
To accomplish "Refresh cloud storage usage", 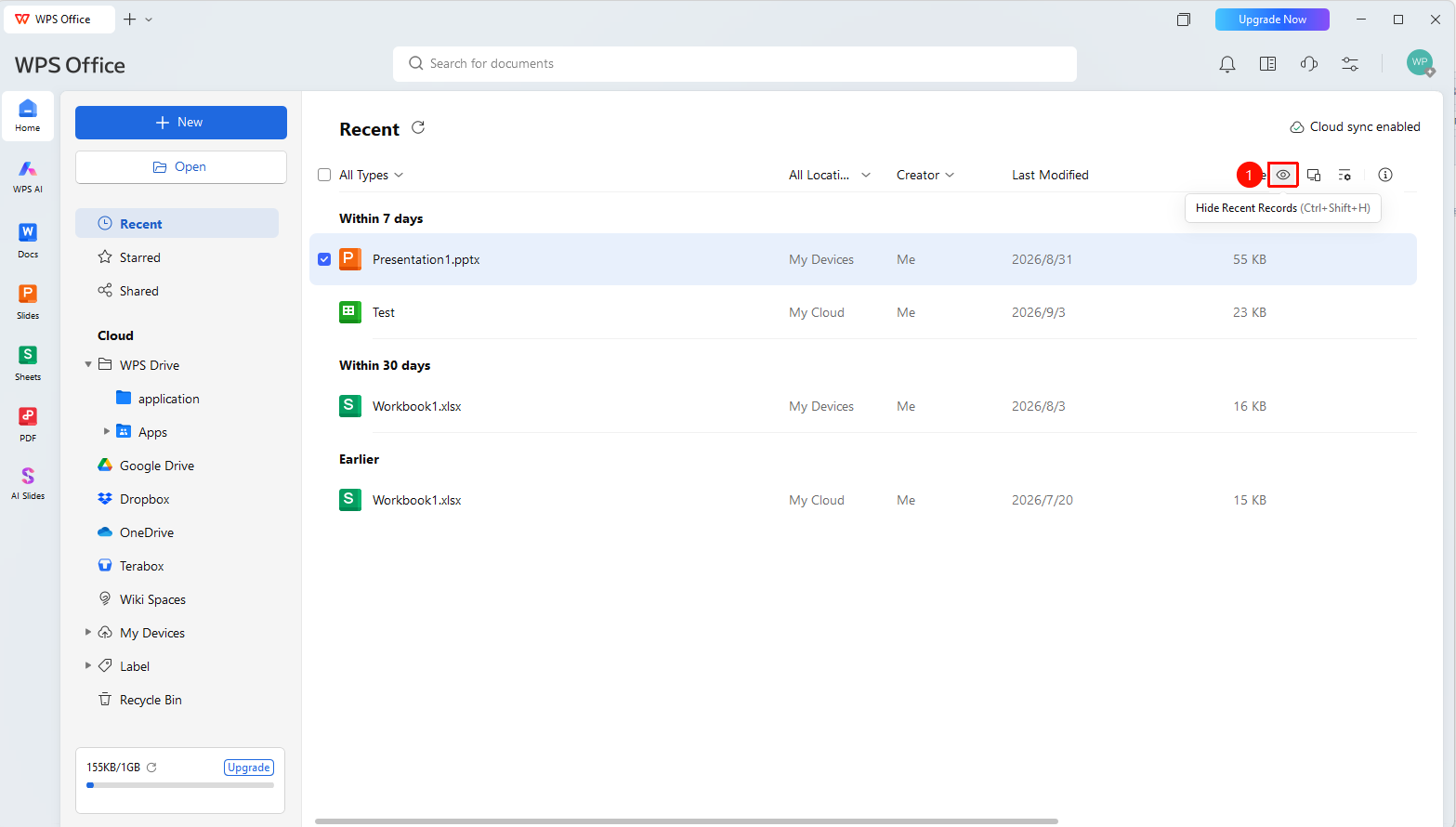I will [x=151, y=768].
